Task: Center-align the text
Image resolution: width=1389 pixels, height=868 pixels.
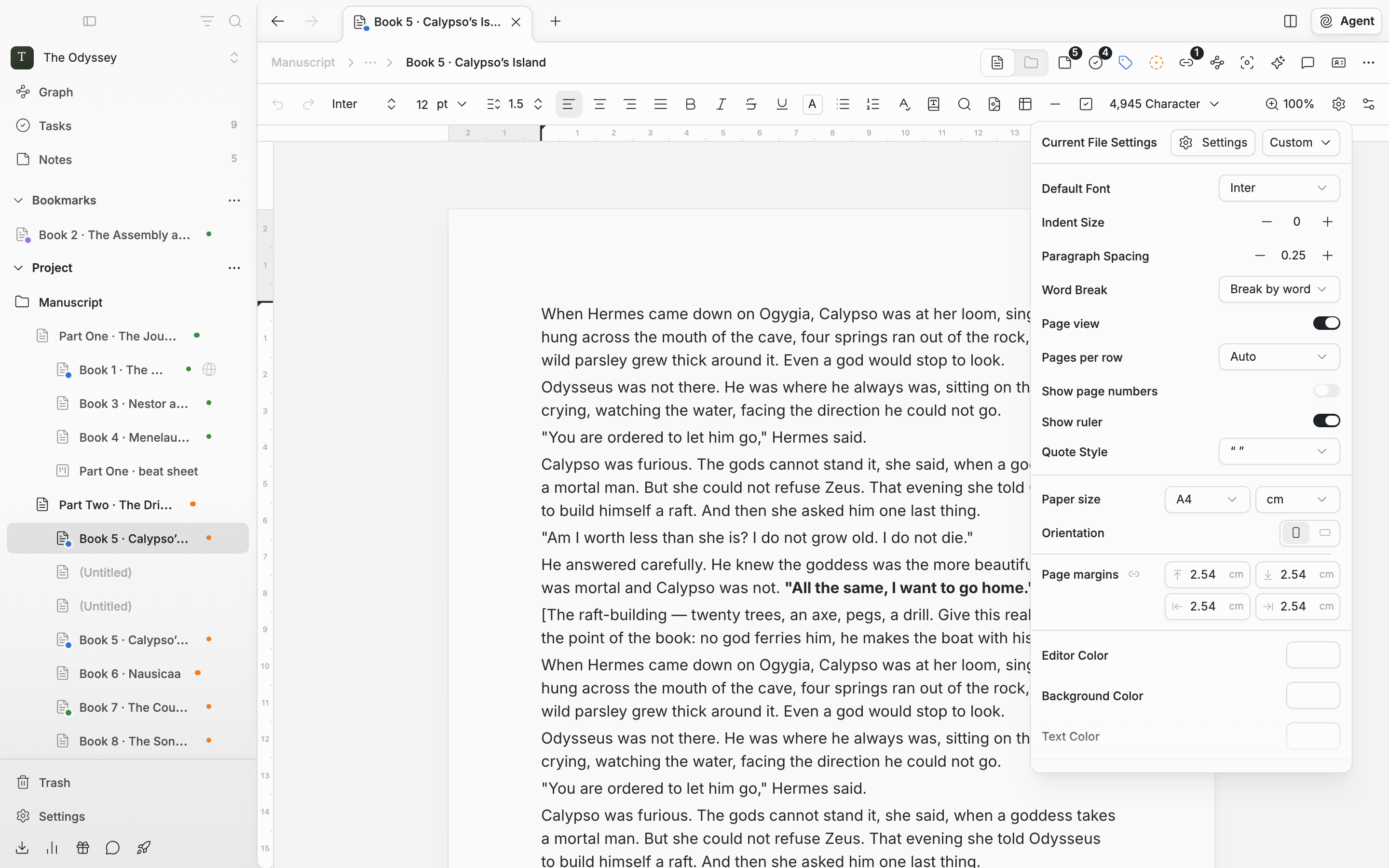Action: coord(600,104)
